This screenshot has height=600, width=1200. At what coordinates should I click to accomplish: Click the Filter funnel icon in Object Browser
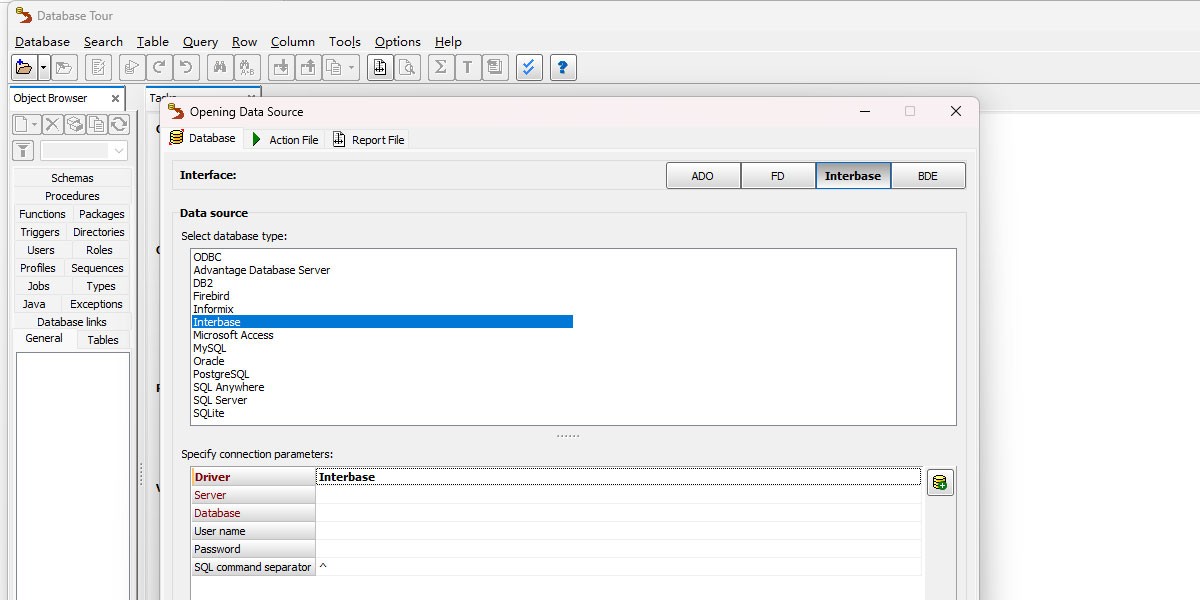tap(23, 151)
